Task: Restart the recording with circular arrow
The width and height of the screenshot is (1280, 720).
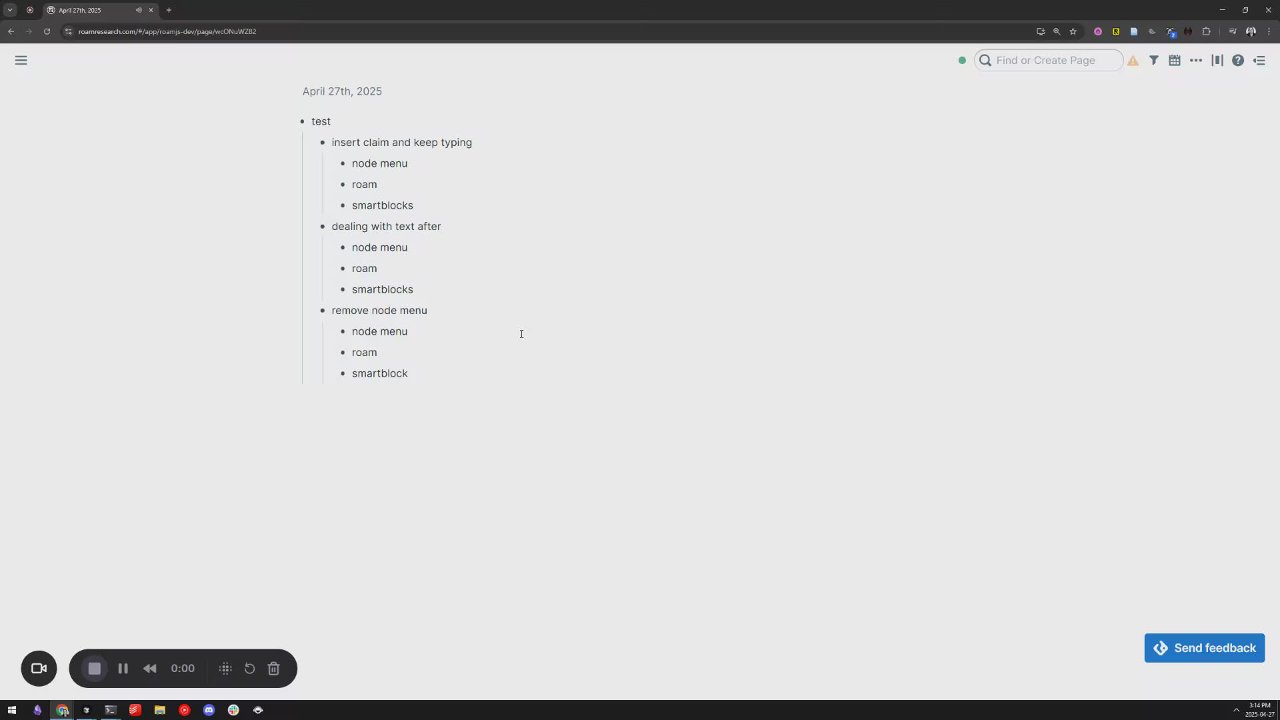Action: [250, 668]
